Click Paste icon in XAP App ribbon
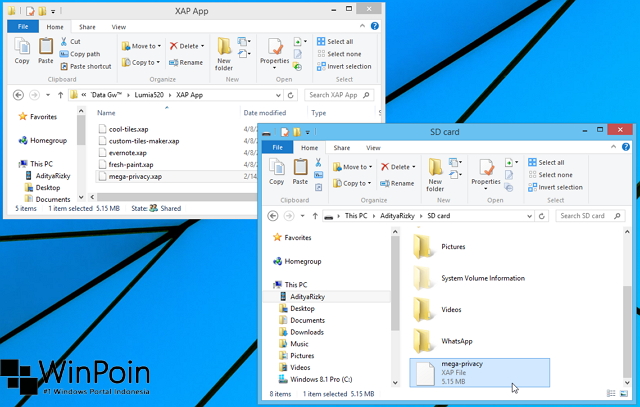Image resolution: width=640 pixels, height=407 pixels. [46, 46]
